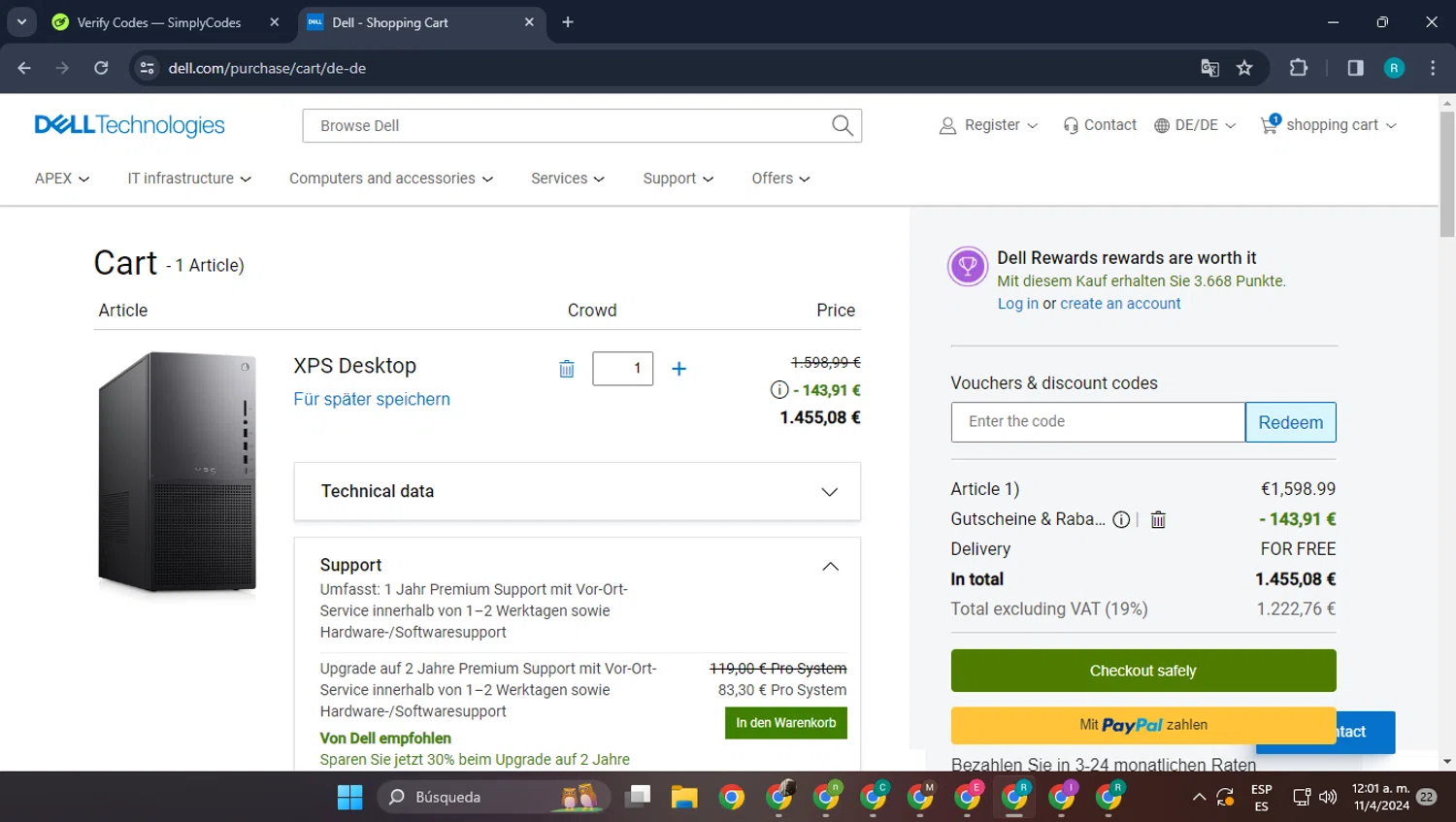Open the tab search dropdown arrow

(x=21, y=22)
